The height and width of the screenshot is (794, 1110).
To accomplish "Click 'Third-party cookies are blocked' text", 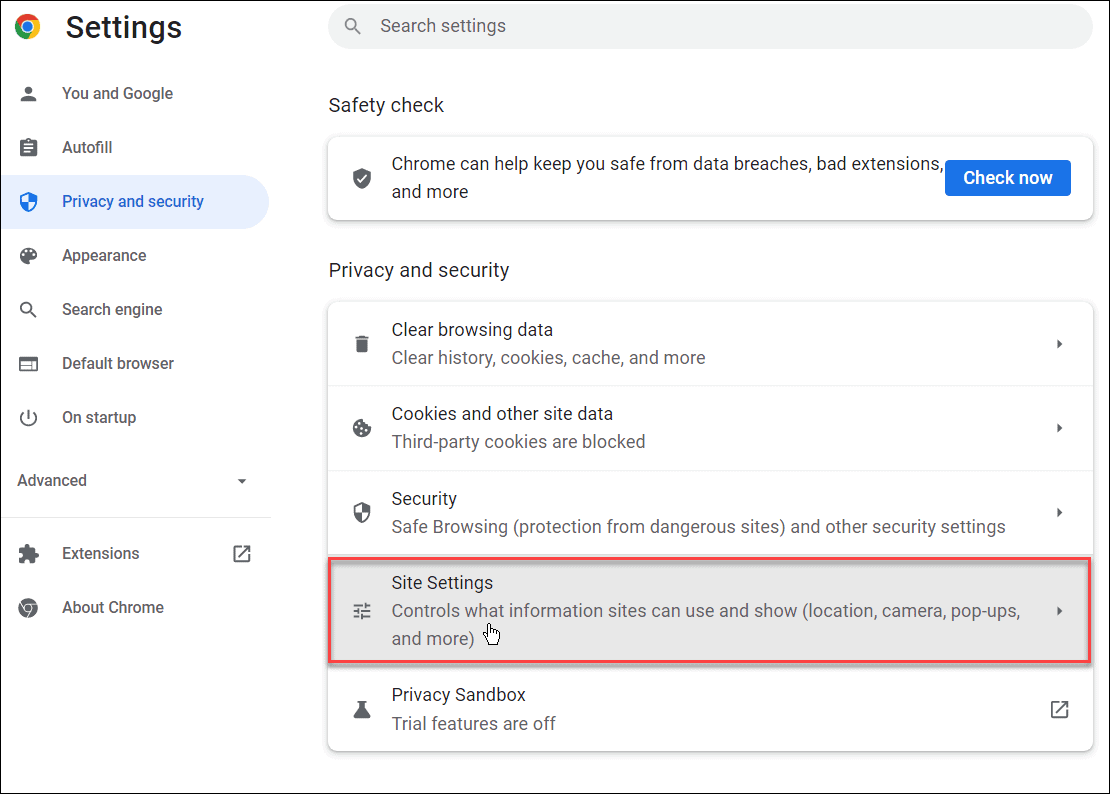I will coord(518,442).
